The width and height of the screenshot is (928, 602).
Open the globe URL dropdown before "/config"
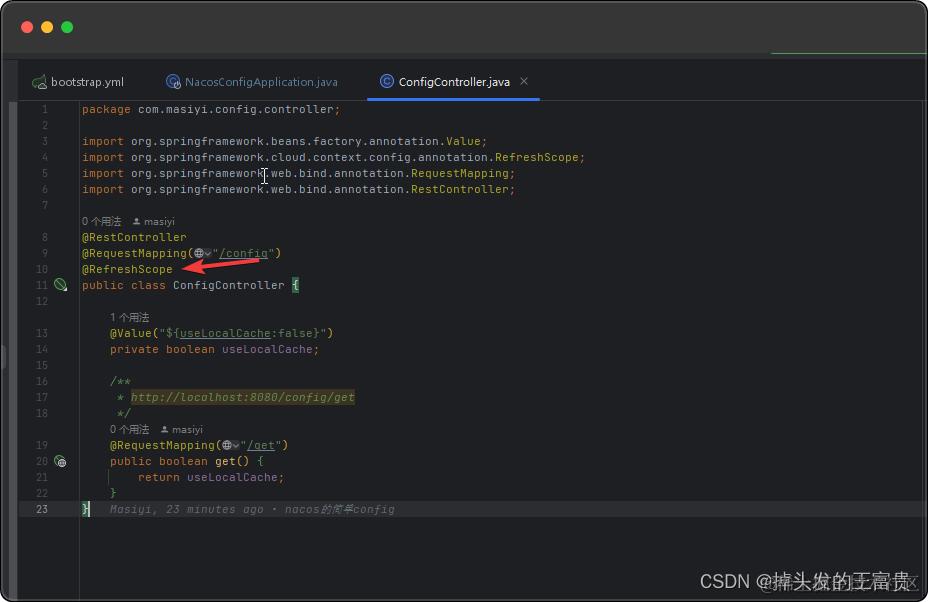(202, 253)
